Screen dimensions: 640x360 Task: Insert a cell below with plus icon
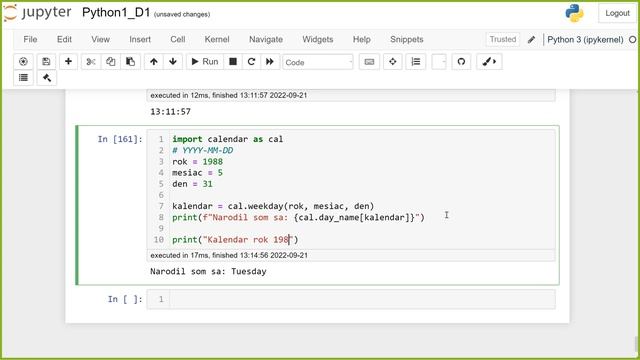click(68, 62)
